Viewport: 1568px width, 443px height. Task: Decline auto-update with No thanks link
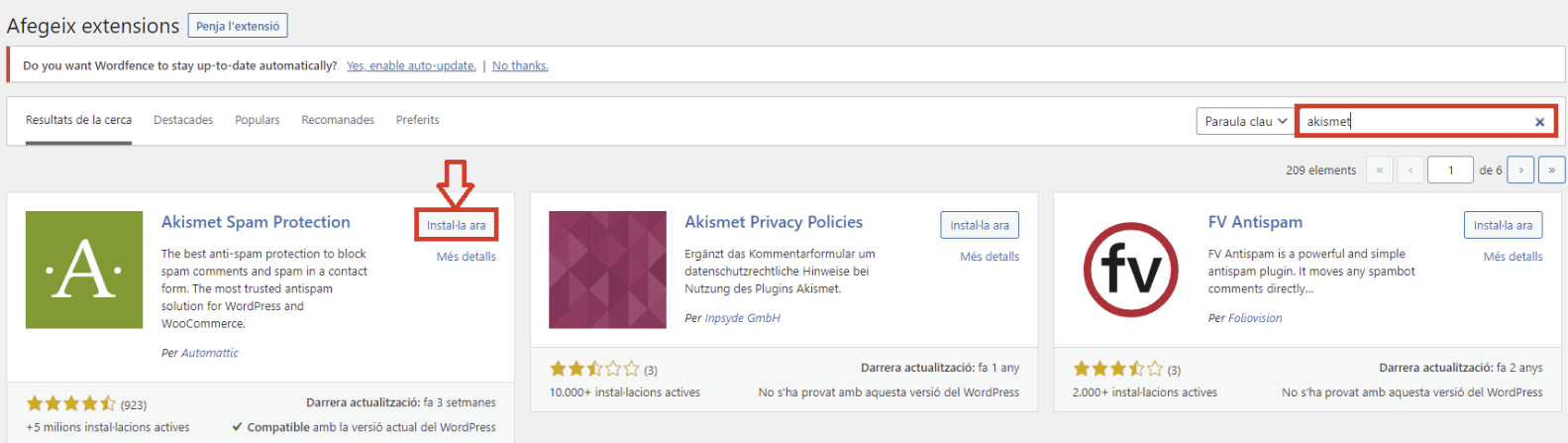point(520,65)
